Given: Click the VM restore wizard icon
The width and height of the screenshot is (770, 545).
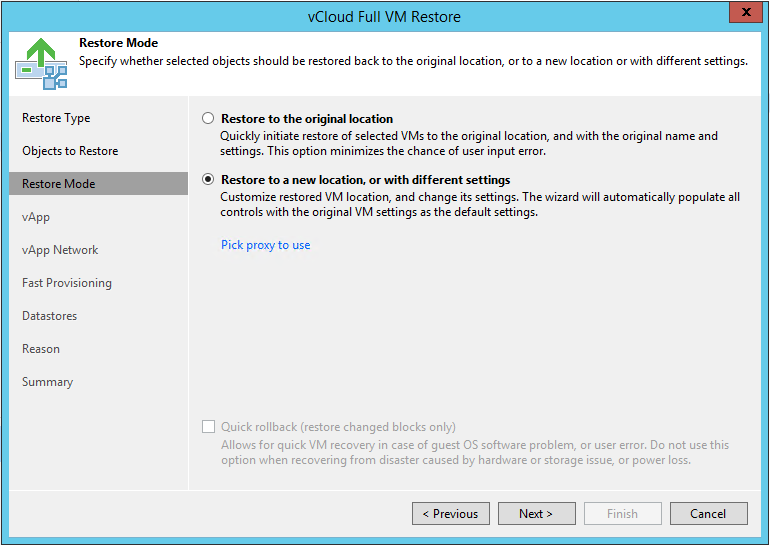Looking at the screenshot, I should [x=41, y=64].
